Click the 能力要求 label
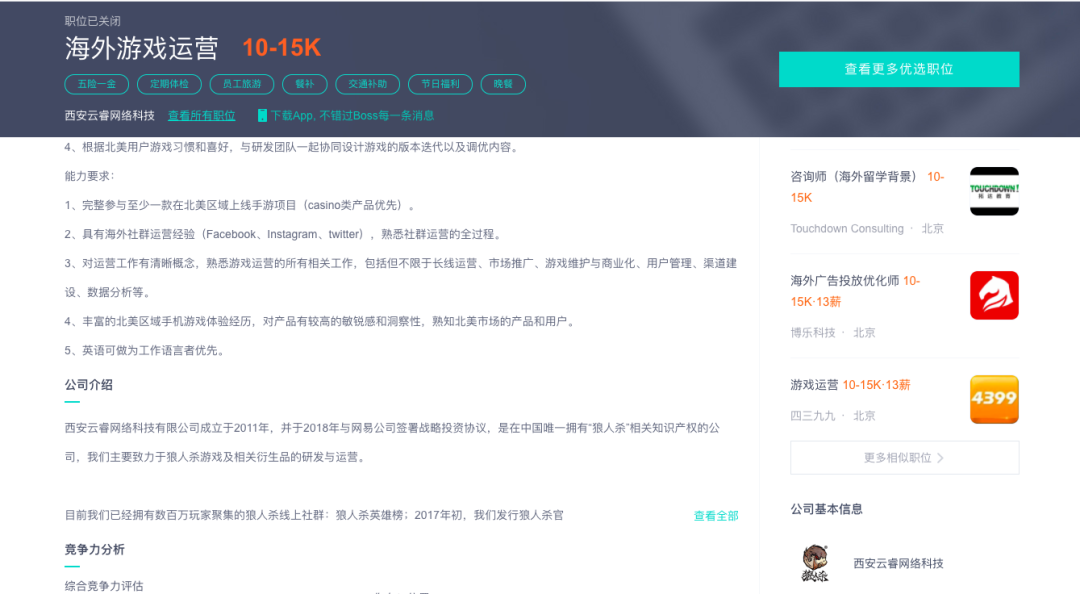1080x594 pixels. 90,176
